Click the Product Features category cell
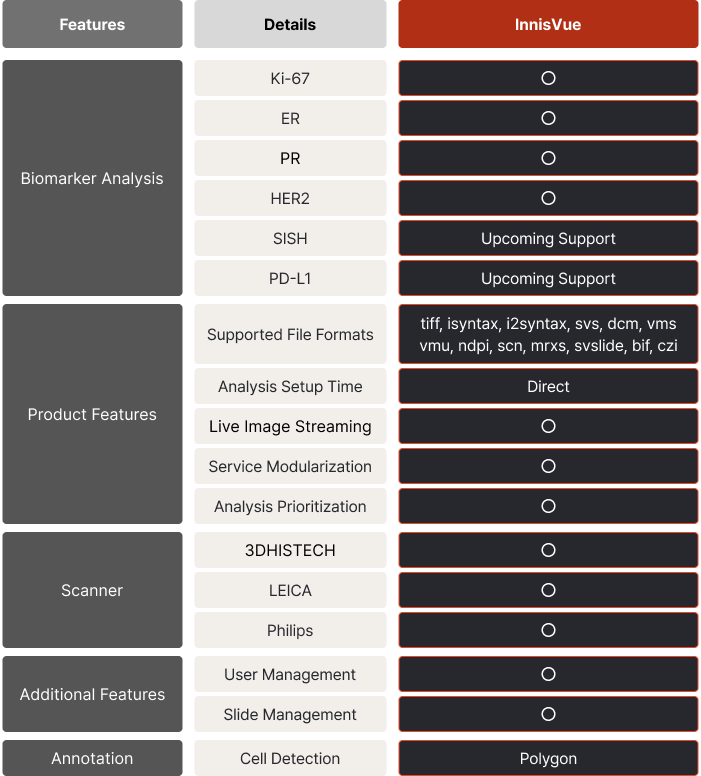This screenshot has height=776, width=701. [92, 414]
